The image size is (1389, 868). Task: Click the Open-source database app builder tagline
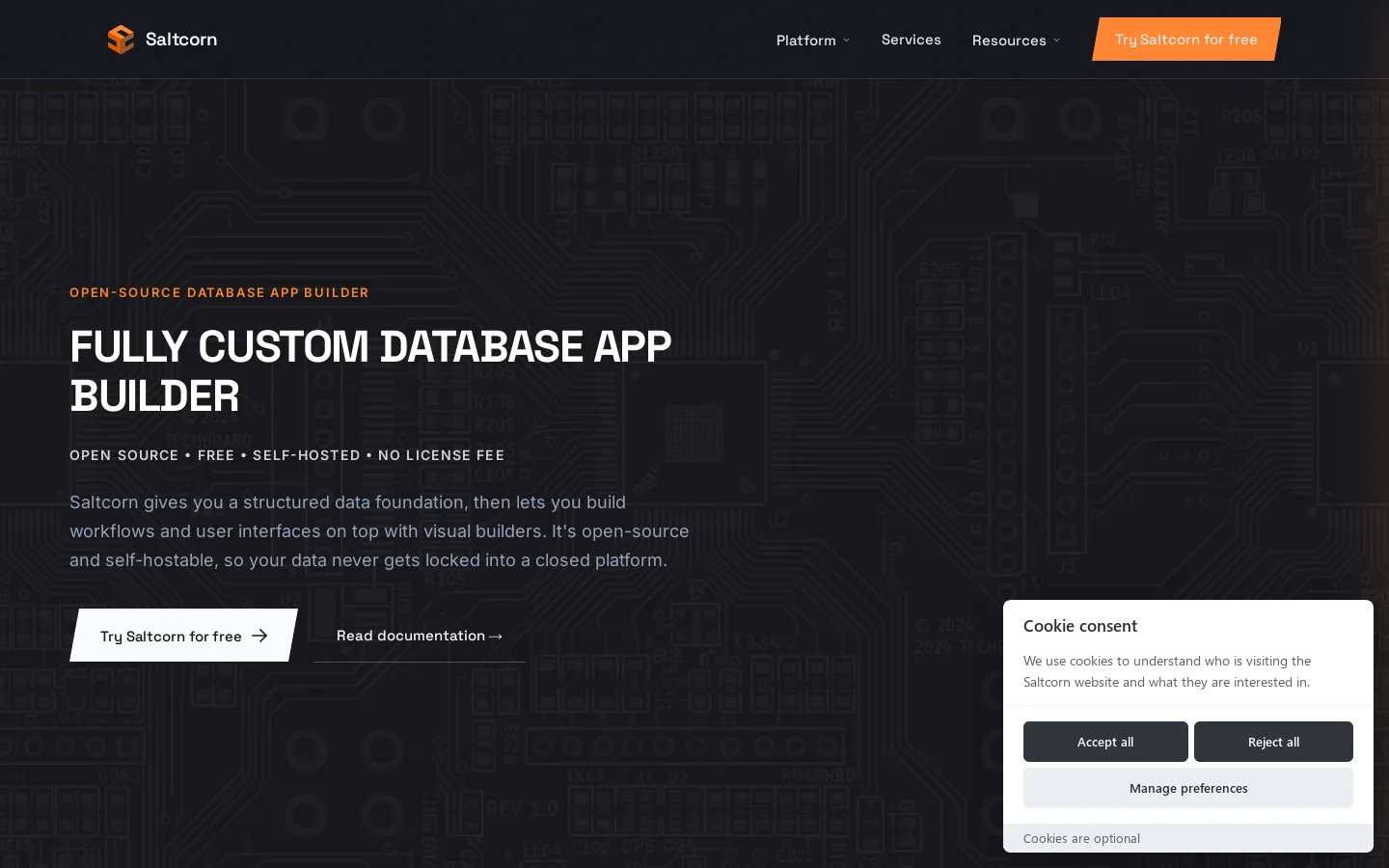pos(219,292)
